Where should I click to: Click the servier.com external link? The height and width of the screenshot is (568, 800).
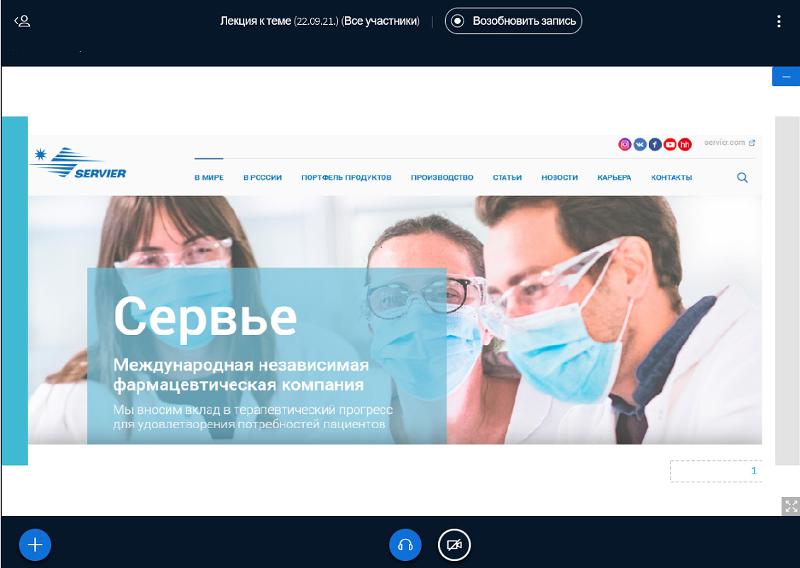[729, 143]
